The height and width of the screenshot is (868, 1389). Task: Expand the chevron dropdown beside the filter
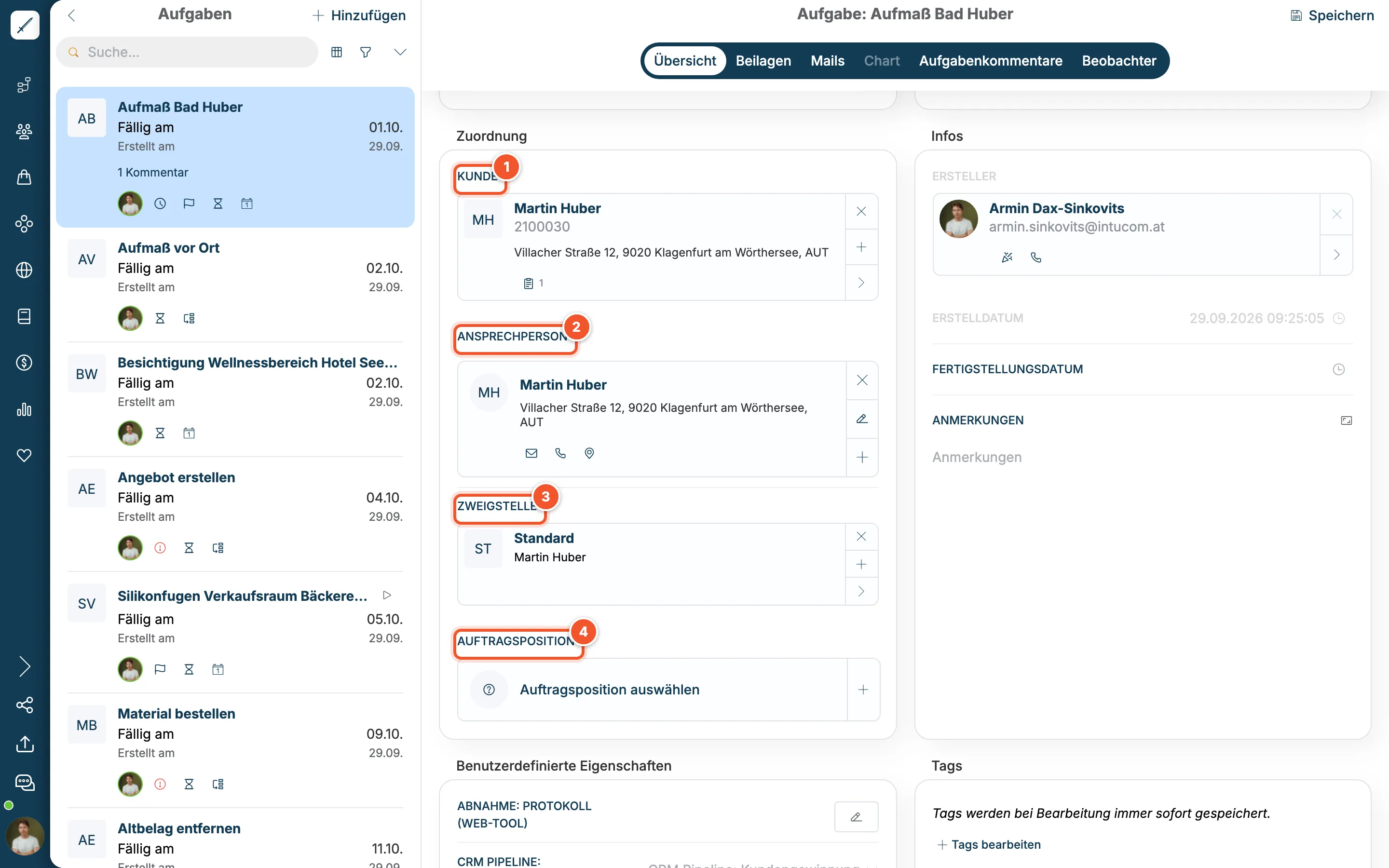pyautogui.click(x=400, y=52)
